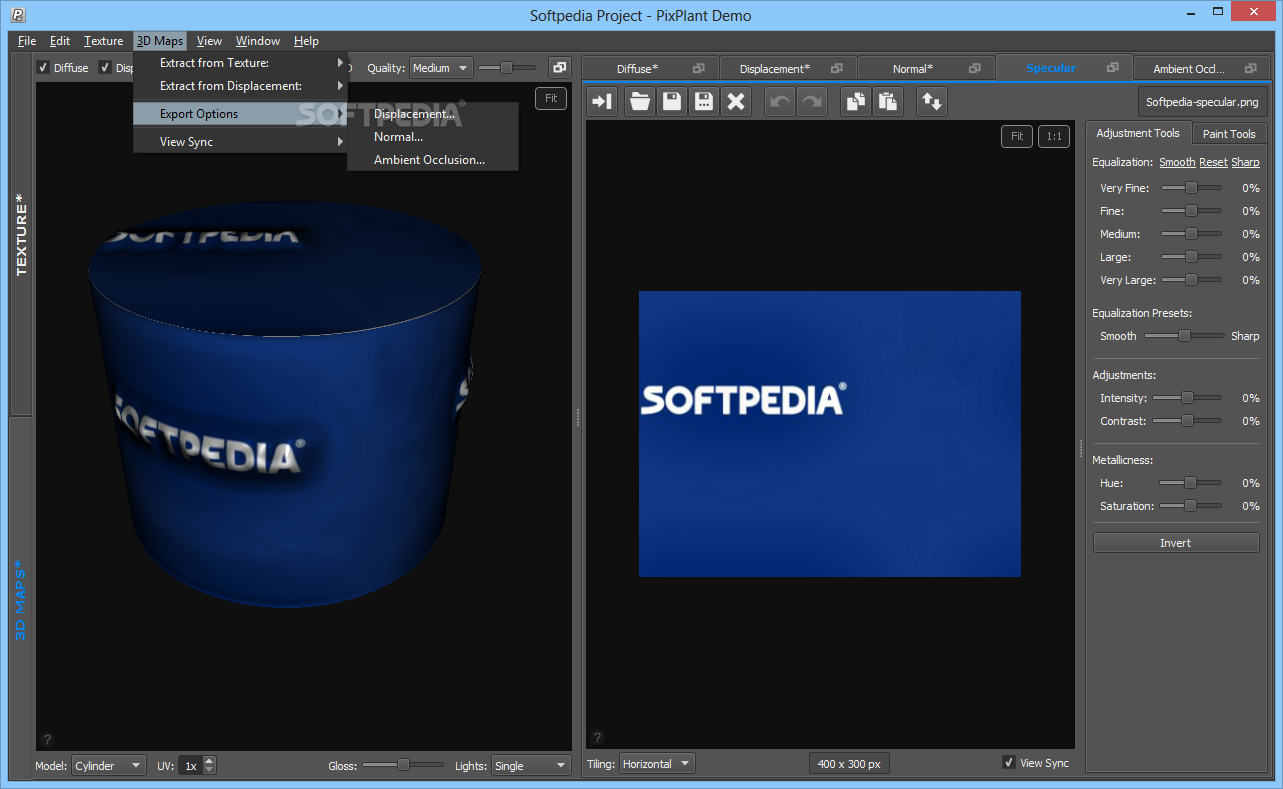Image resolution: width=1283 pixels, height=789 pixels.
Task: Toggle the Diffuse checkbox
Action: [x=43, y=68]
